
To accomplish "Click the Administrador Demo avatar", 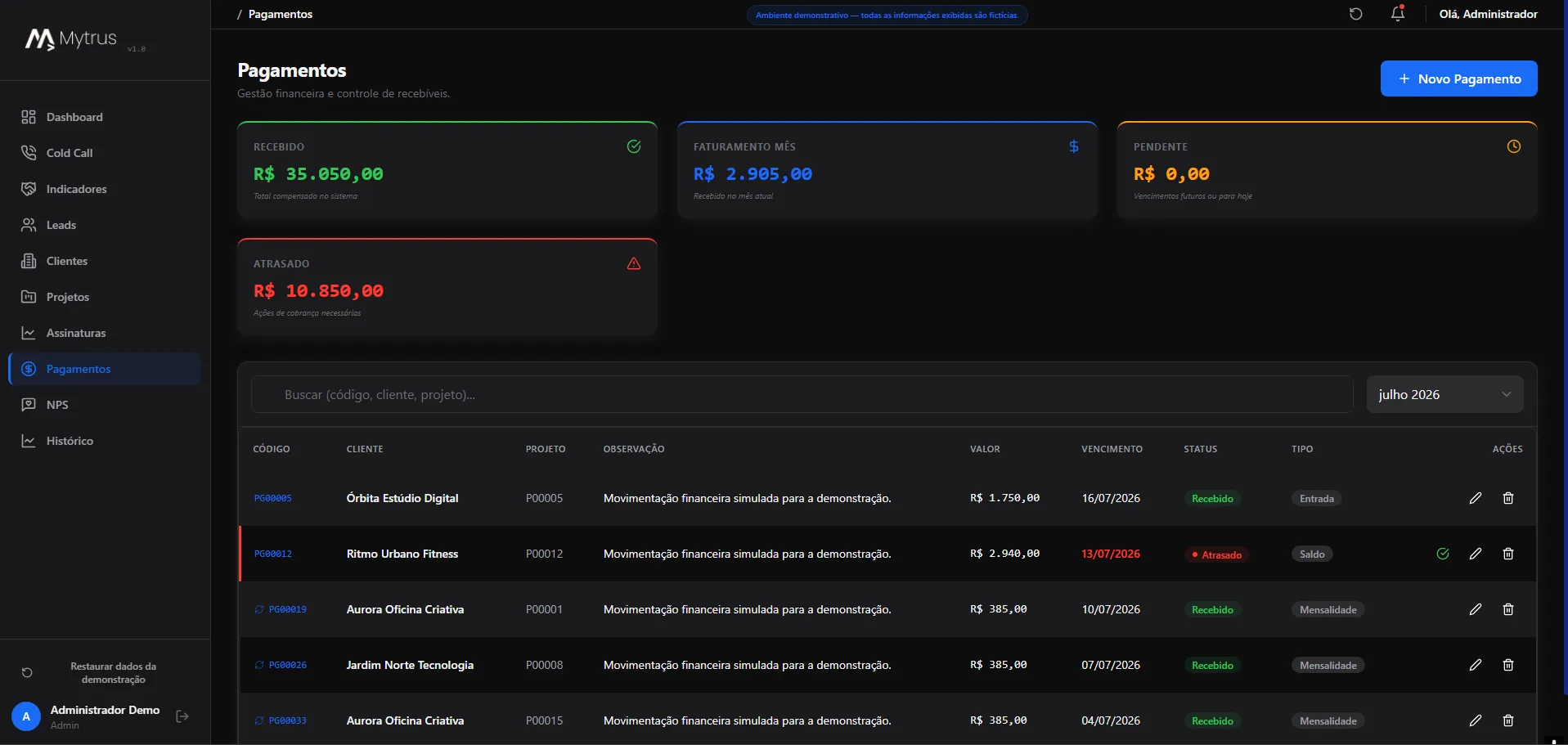I will tap(26, 716).
